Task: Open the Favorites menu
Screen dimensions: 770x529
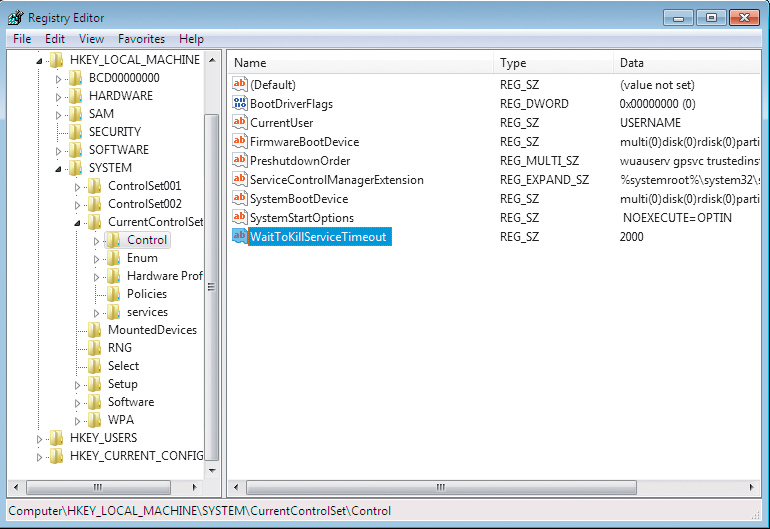Action: (x=141, y=39)
